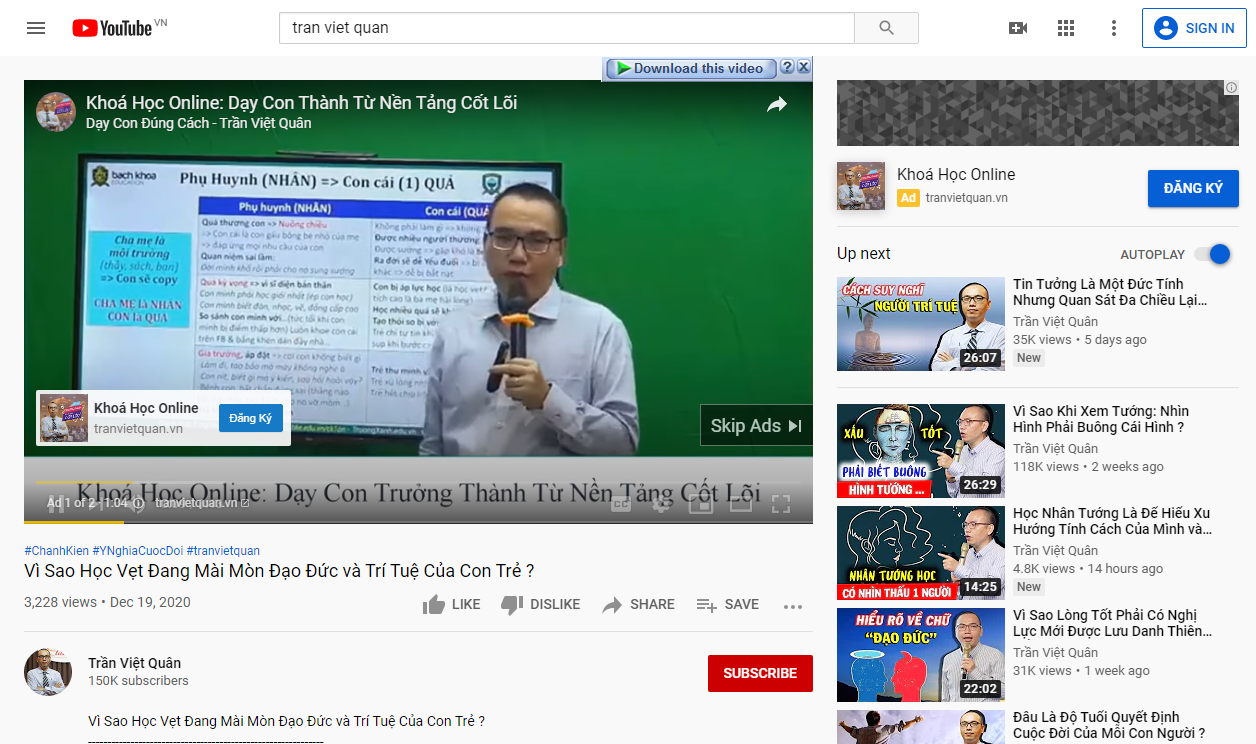Click the Up next heading
This screenshot has width=1256, height=744.
864,254
